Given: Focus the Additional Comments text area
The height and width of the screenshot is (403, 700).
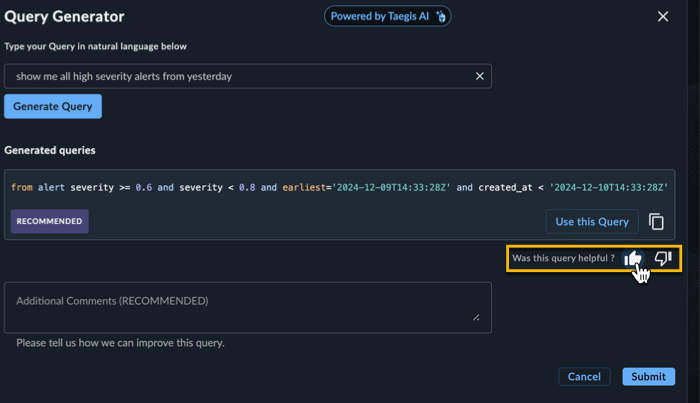Looking at the screenshot, I should [248, 307].
